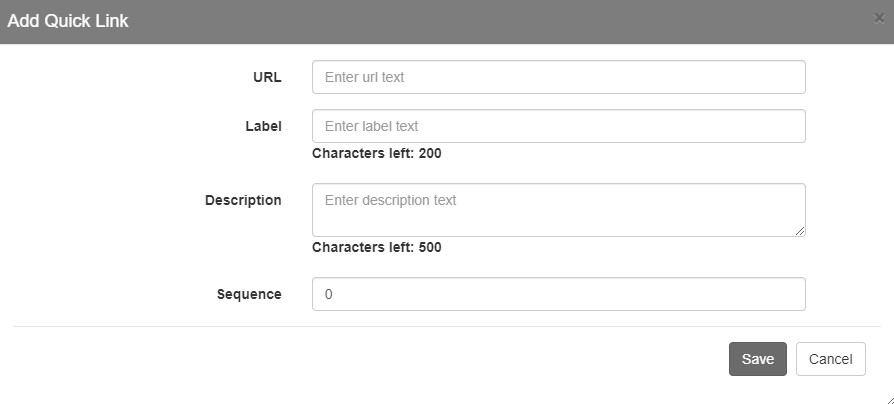Click the Description textarea resize grip
The image size is (894, 404).
point(800,231)
